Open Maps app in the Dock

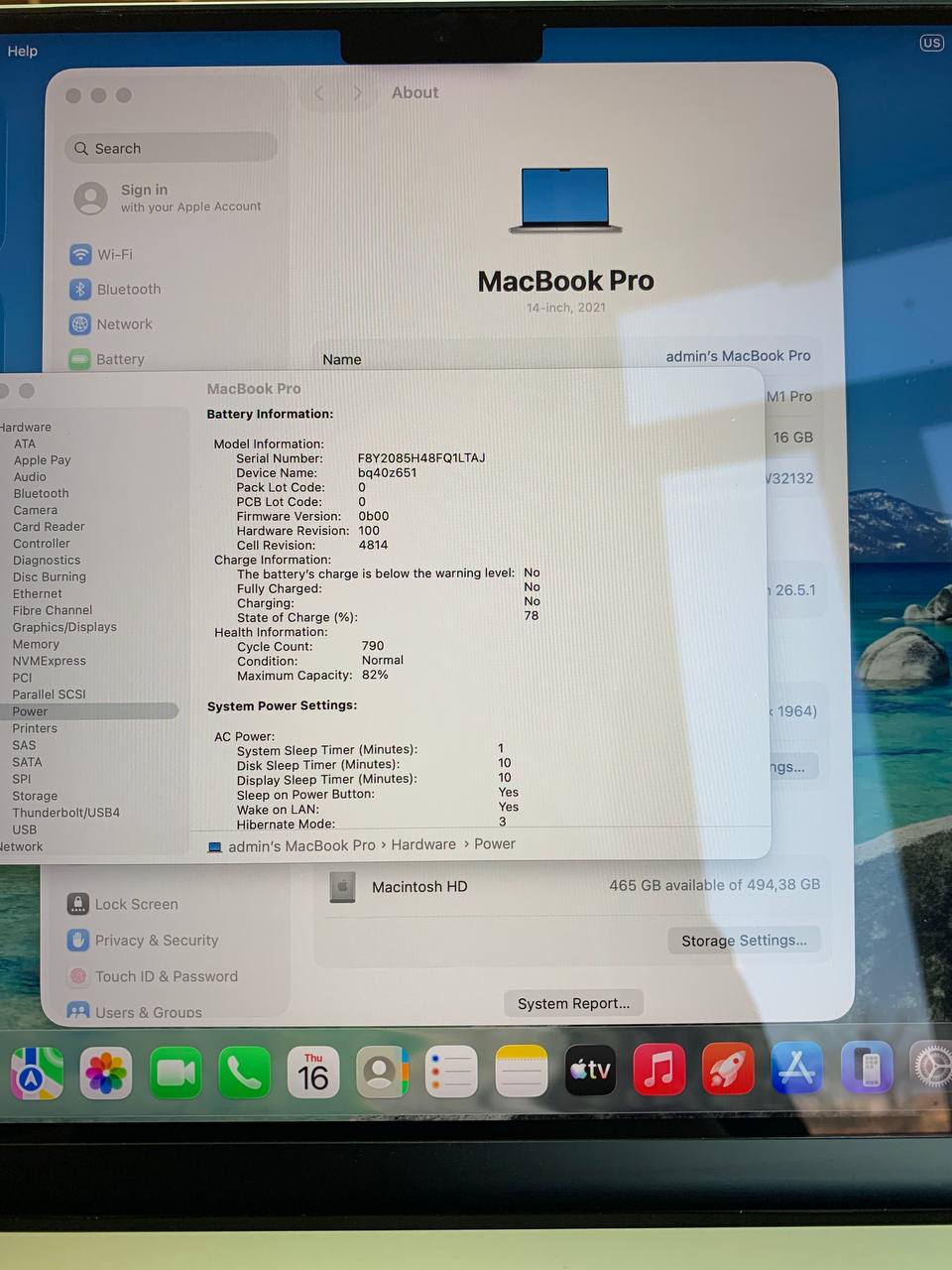(x=37, y=1073)
